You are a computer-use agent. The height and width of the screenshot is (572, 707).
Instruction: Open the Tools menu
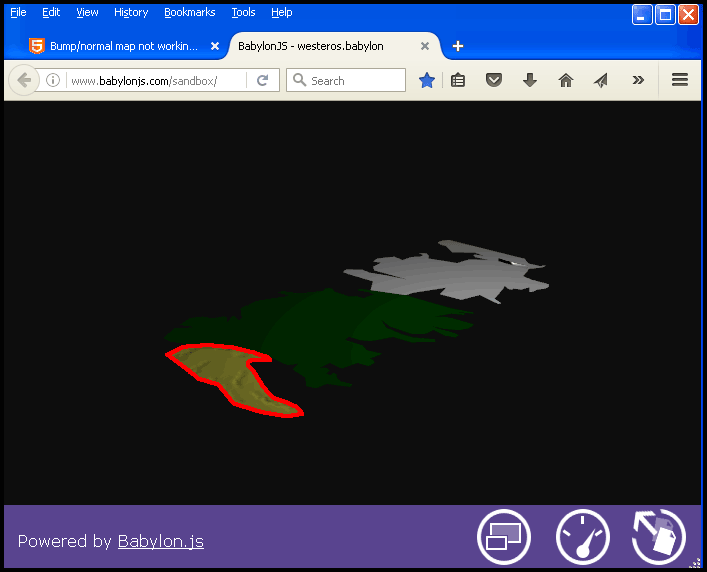[x=243, y=12]
